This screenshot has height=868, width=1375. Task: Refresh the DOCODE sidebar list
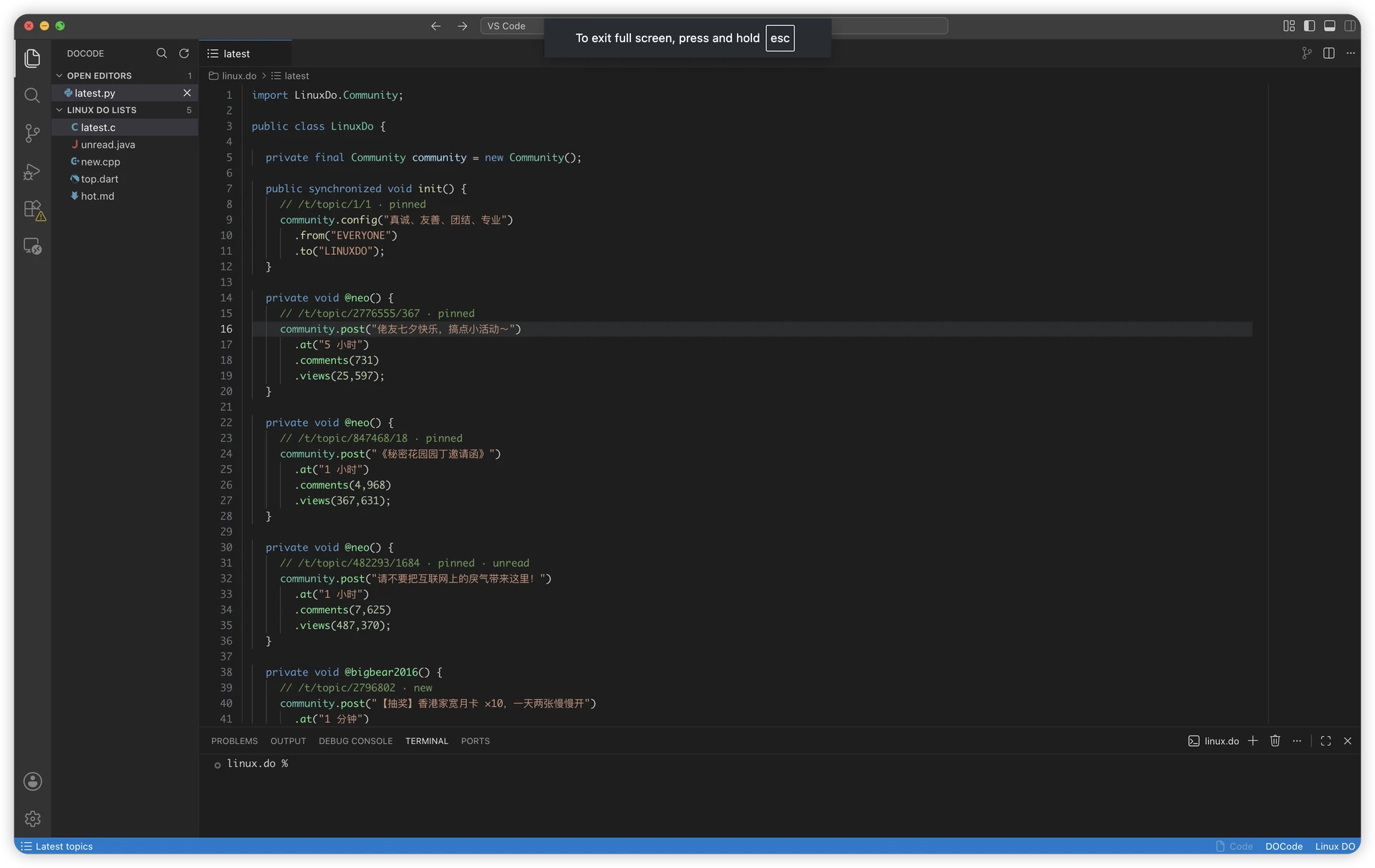184,54
